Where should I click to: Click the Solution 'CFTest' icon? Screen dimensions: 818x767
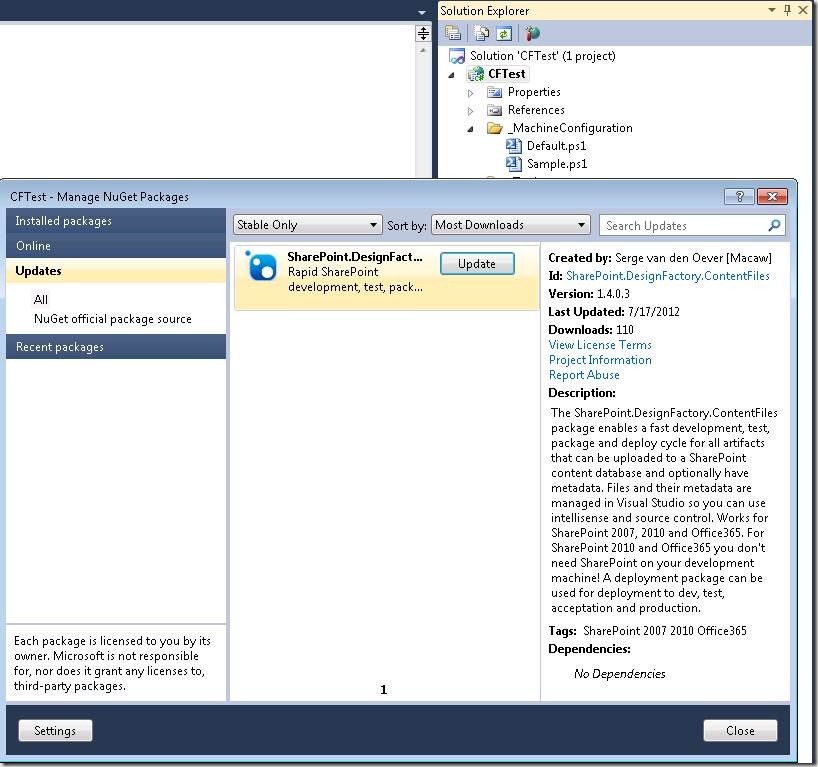(457, 56)
